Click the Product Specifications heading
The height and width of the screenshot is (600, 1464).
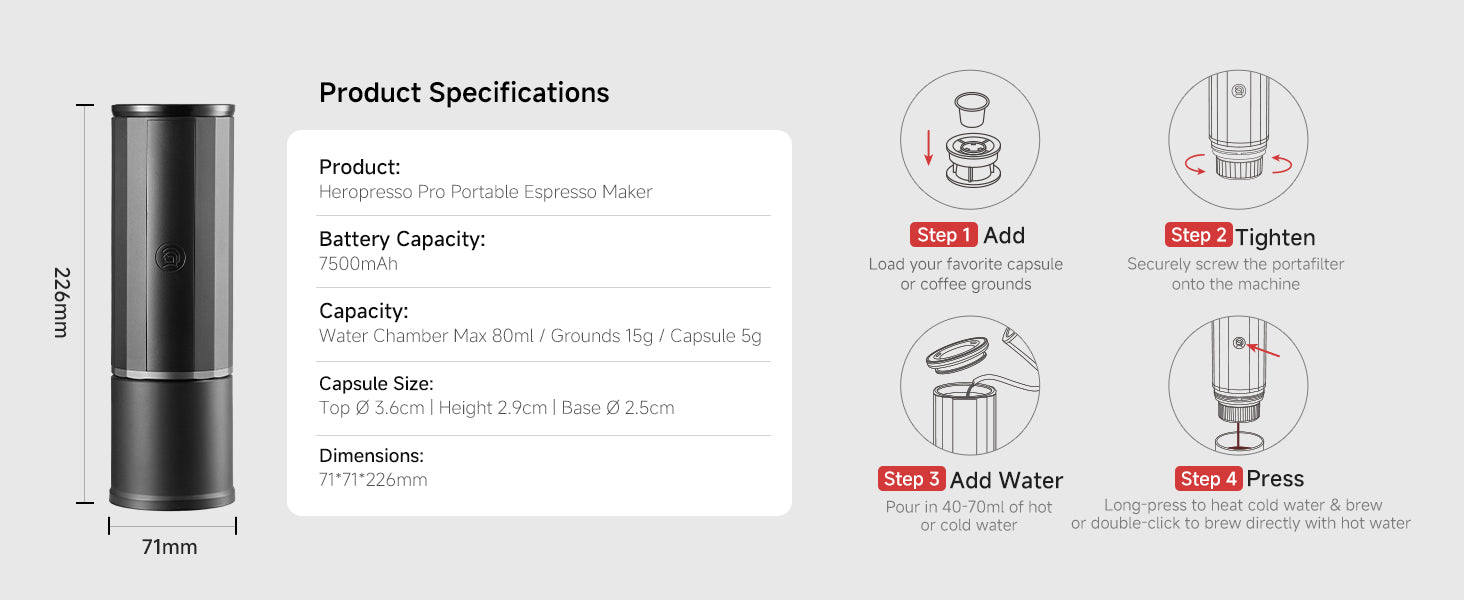tap(464, 93)
